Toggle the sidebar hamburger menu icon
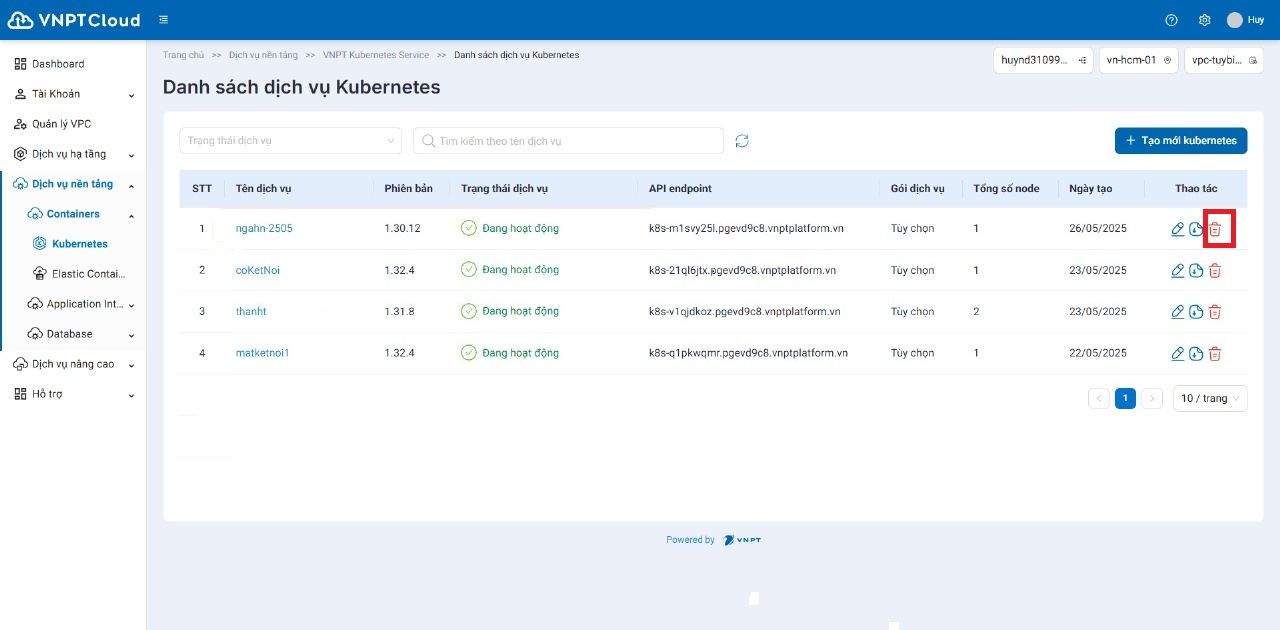The image size is (1280, 630). (163, 20)
